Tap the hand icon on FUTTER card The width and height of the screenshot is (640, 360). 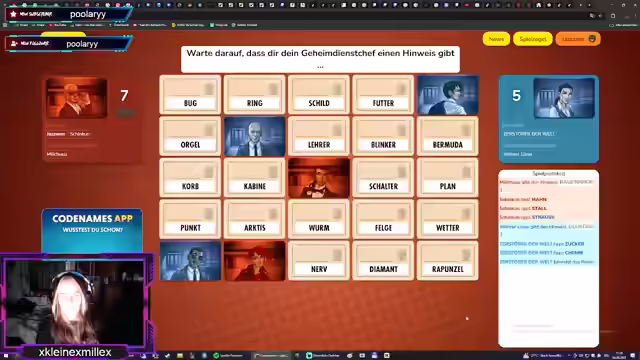[x=402, y=89]
